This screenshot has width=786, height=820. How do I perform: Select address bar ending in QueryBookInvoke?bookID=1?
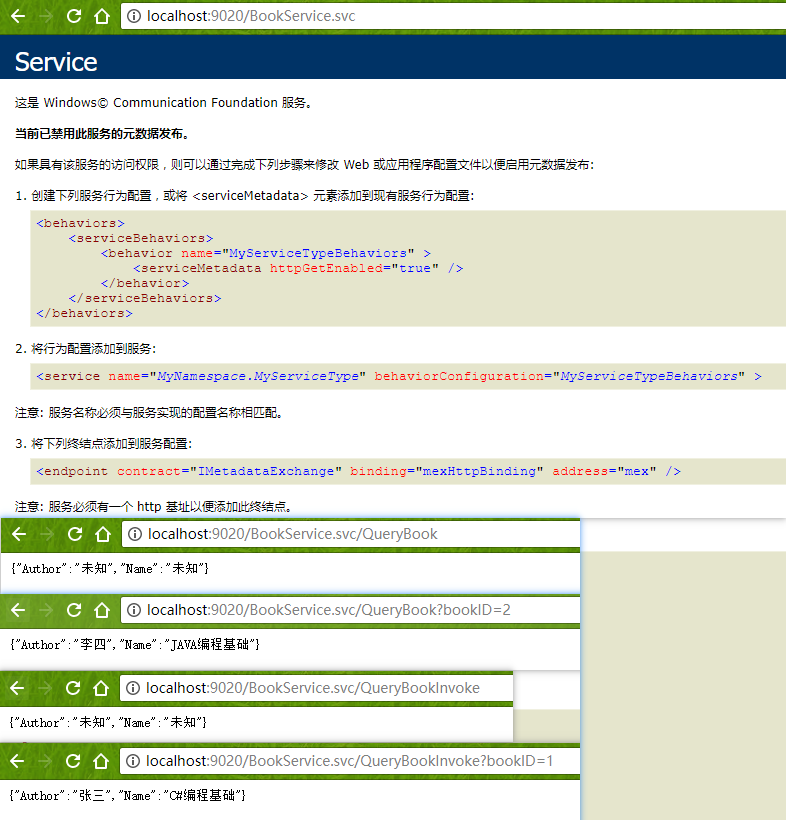350,762
